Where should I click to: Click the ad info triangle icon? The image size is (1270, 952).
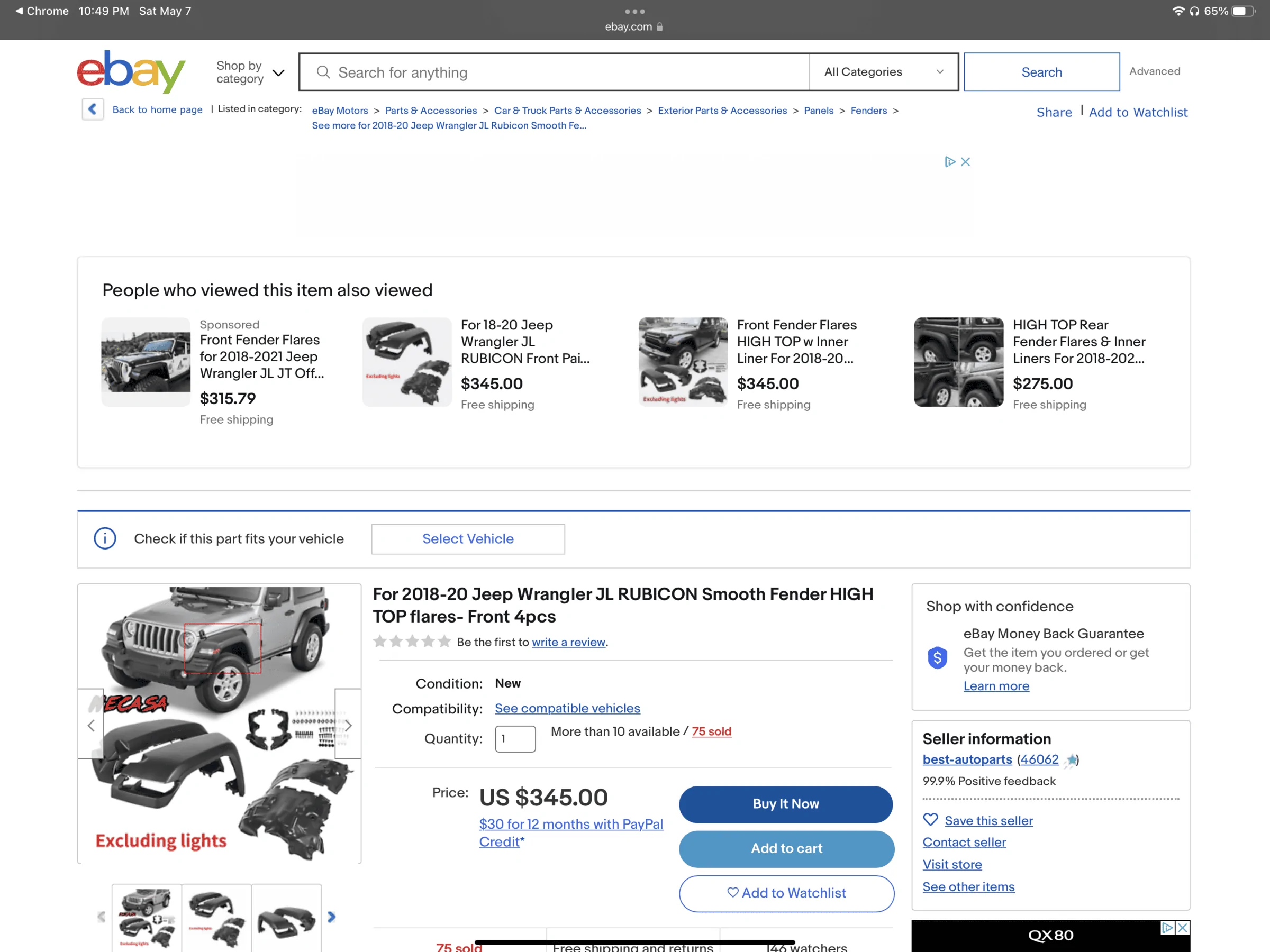pos(950,162)
